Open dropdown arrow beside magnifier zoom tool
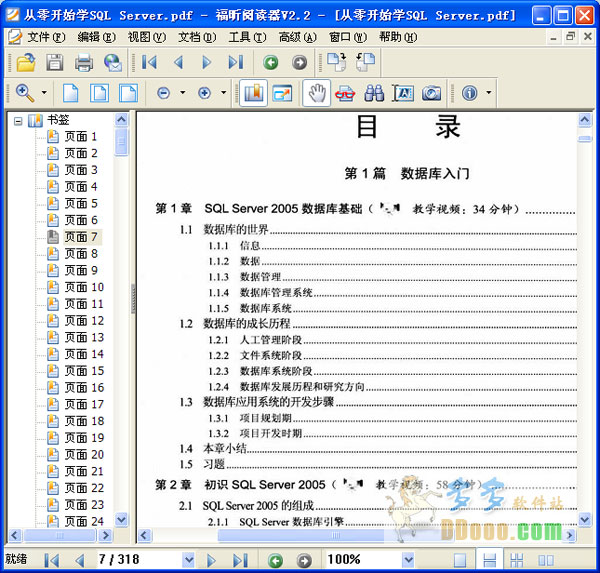This screenshot has width=600, height=573. (x=44, y=93)
